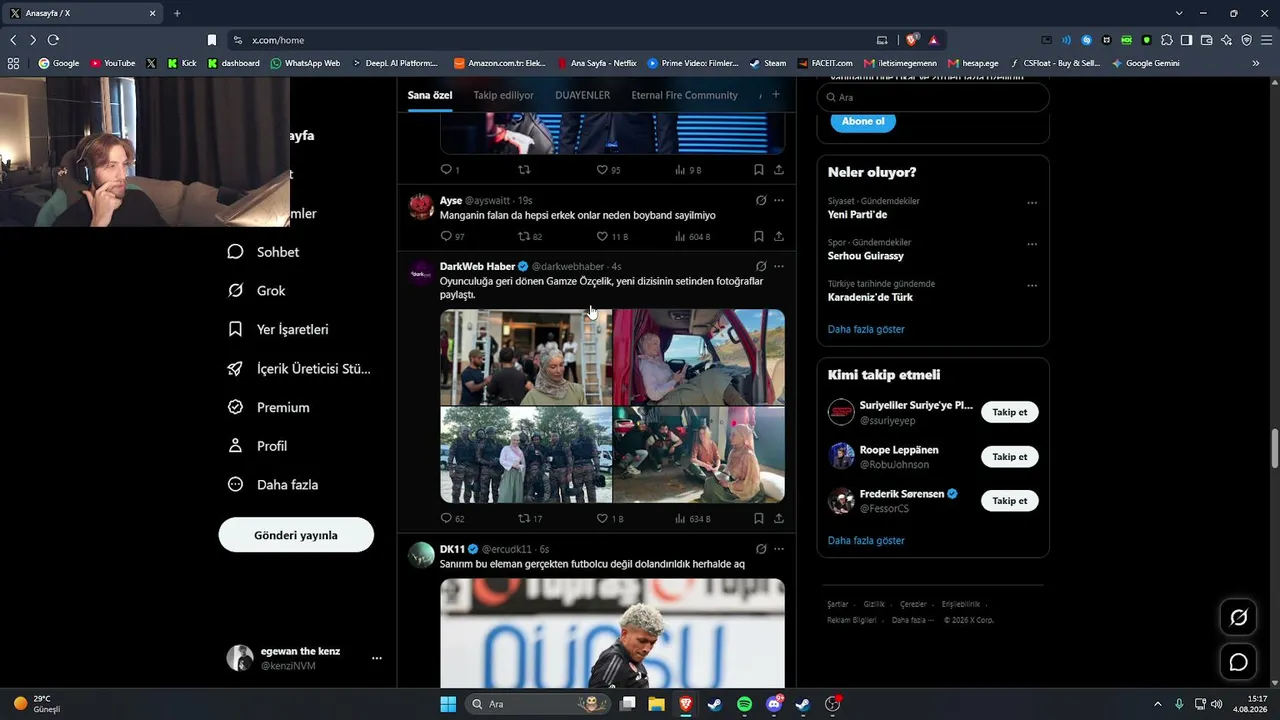Click Daha fazla göster under who to follow
Viewport: 1280px width, 720px height.
pos(866,541)
